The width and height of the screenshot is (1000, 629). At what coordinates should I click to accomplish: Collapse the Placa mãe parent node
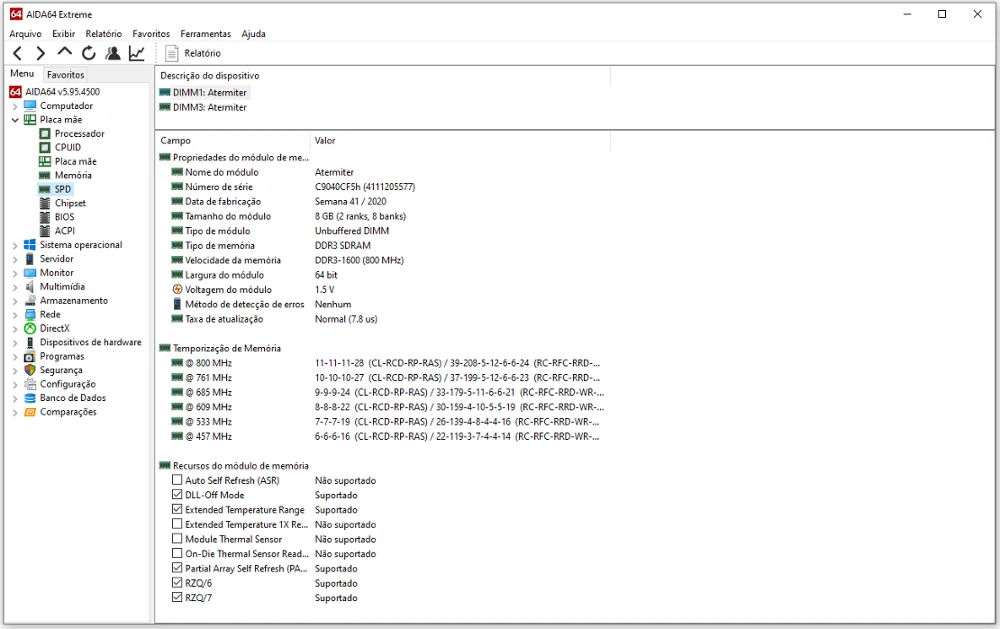(15, 120)
